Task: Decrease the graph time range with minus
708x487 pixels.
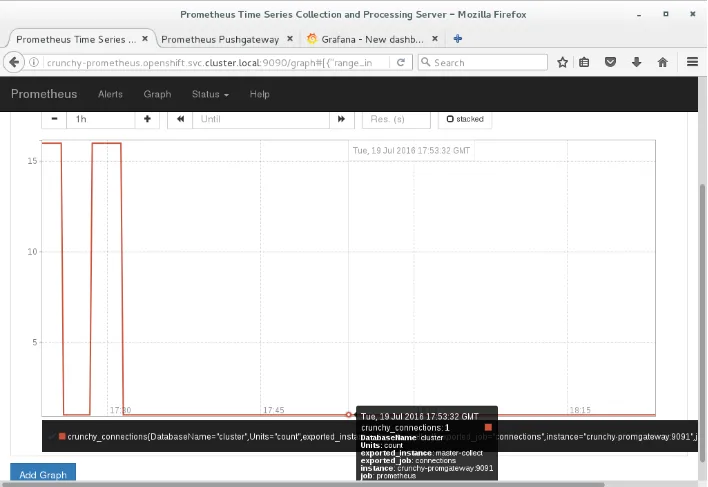Action: pyautogui.click(x=53, y=119)
